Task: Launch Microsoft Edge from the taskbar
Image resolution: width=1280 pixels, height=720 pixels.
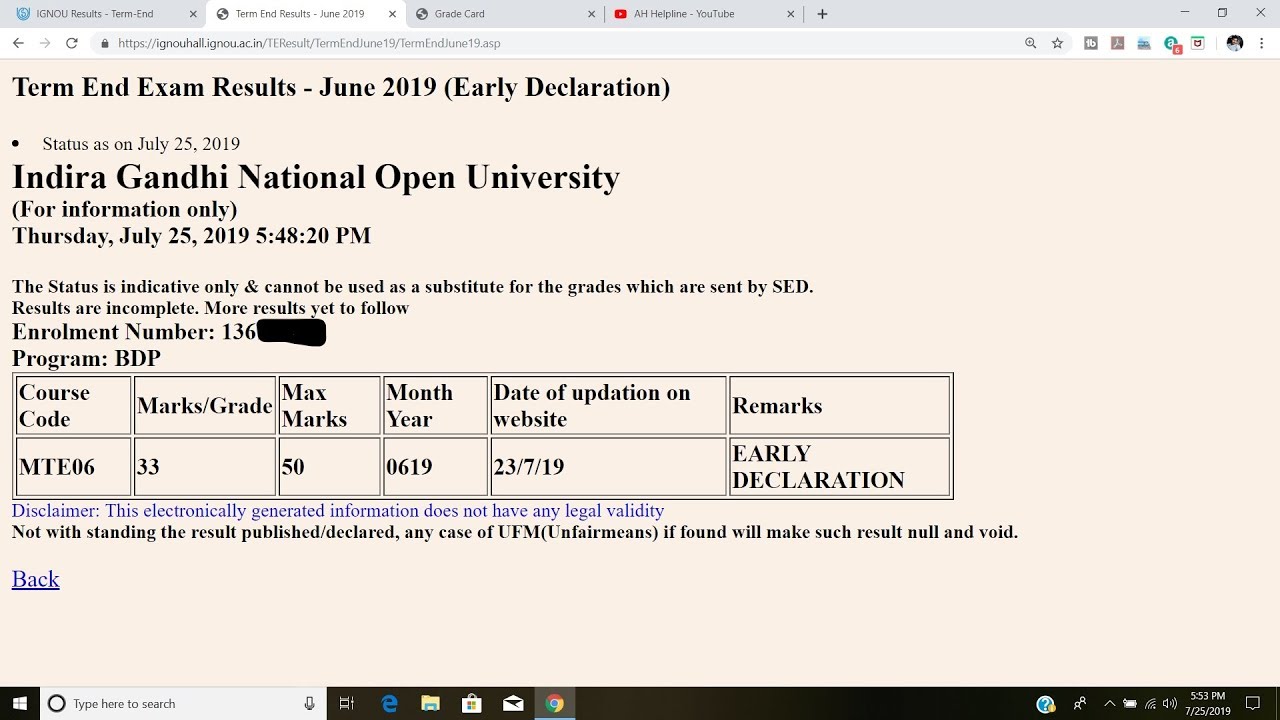Action: (390, 703)
